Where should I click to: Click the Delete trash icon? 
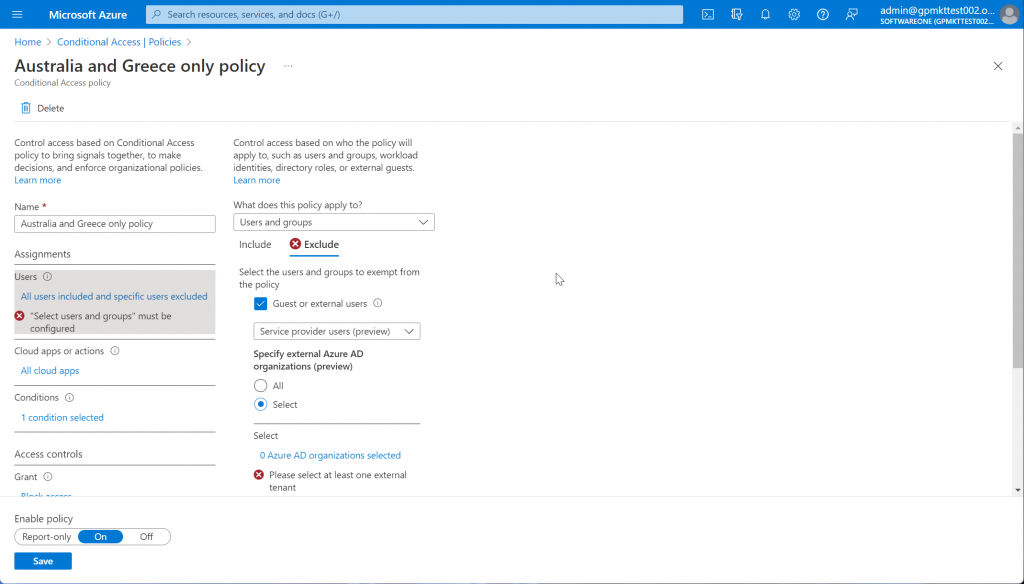(25, 108)
